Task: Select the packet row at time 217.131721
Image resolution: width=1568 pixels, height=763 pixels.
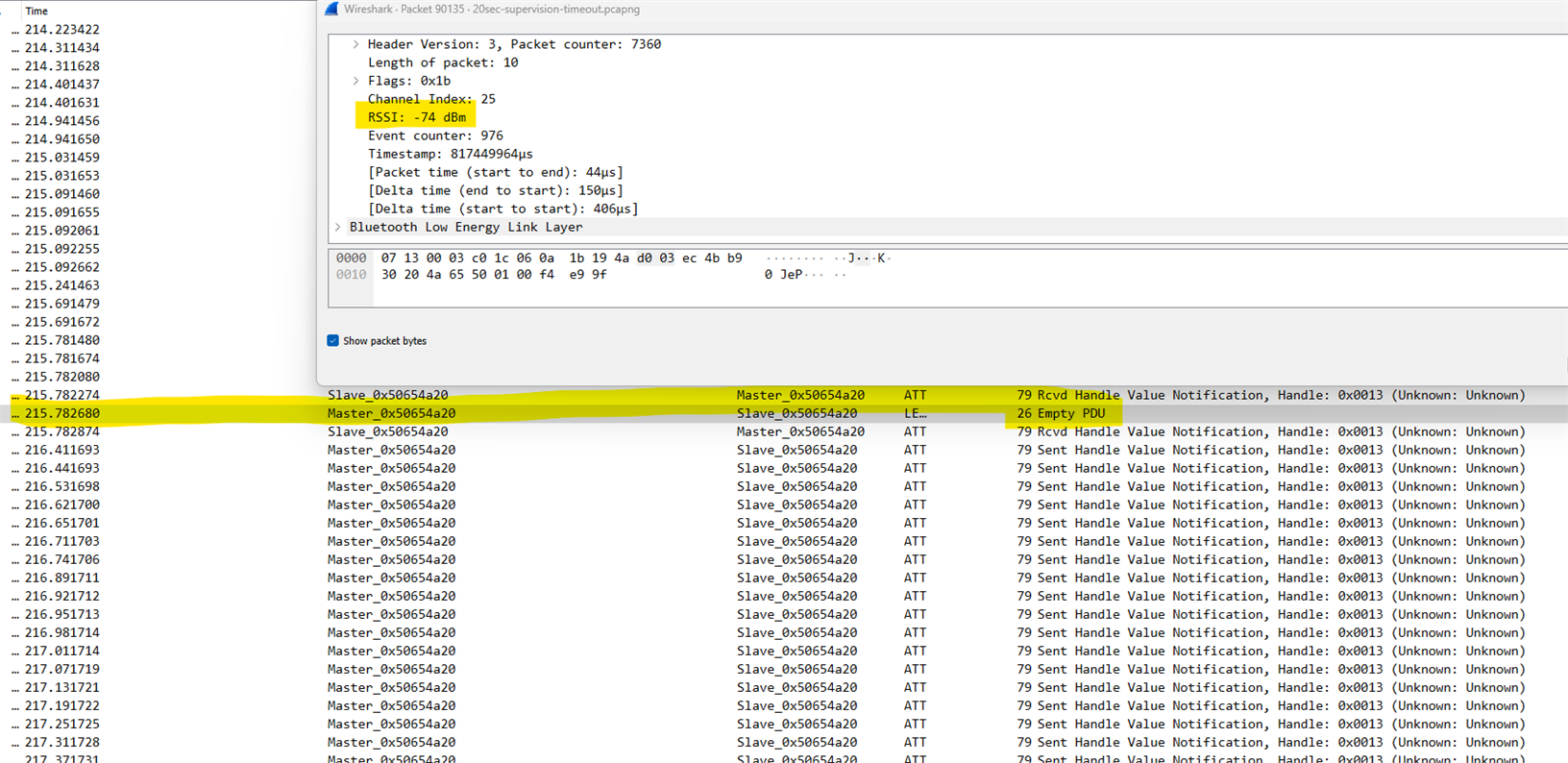Action: pos(784,687)
